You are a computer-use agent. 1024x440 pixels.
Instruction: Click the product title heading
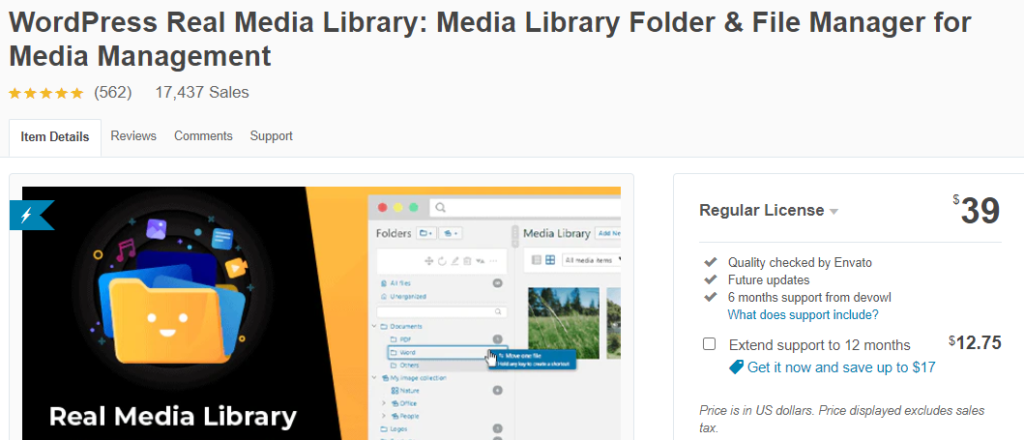[x=490, y=40]
